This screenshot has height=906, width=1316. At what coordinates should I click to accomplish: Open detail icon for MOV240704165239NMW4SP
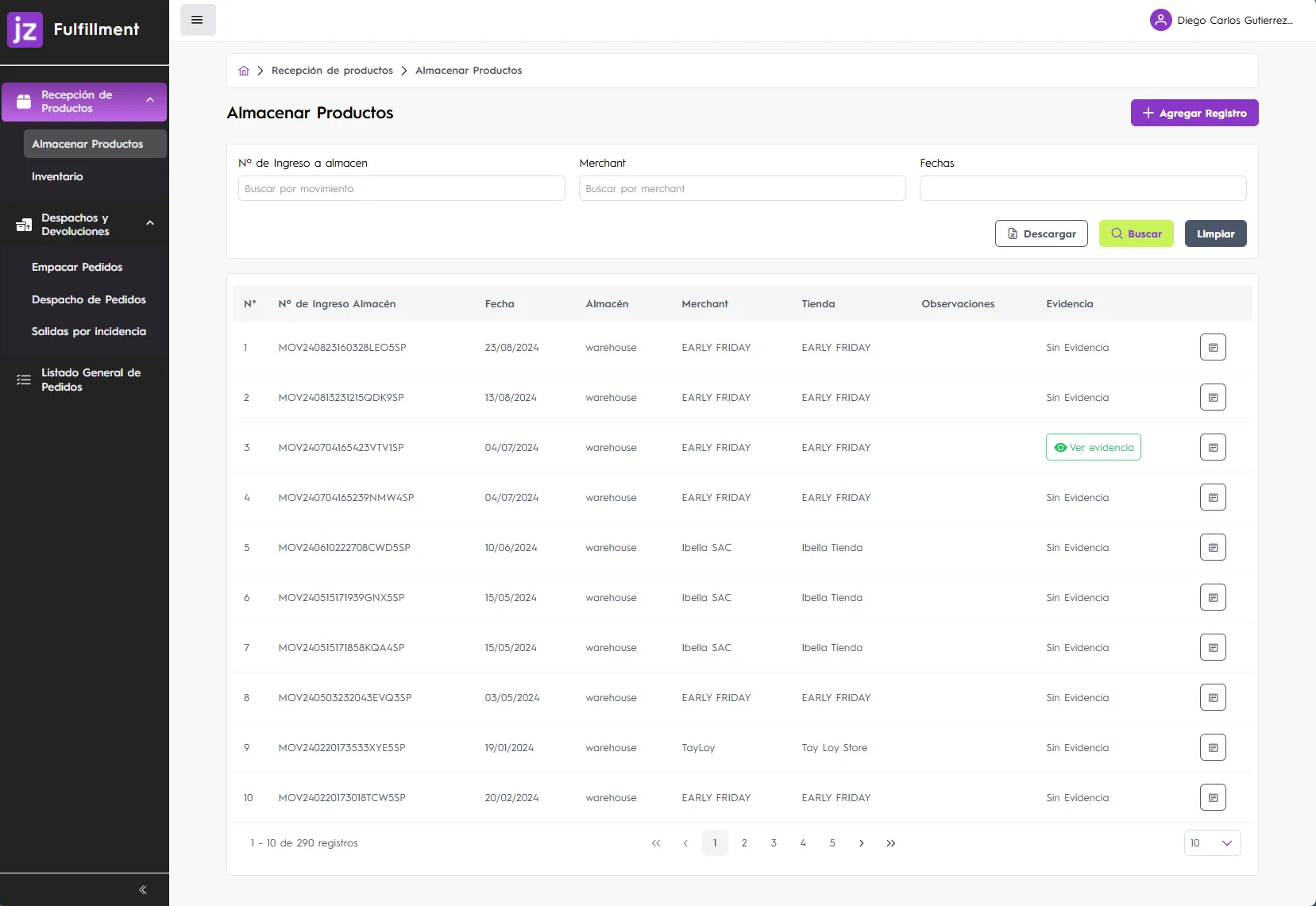pos(1213,497)
